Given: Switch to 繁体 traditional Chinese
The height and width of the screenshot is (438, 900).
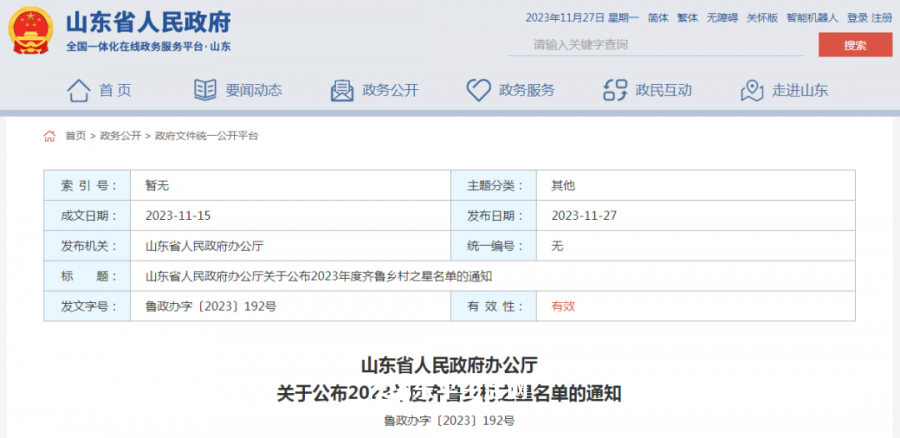Looking at the screenshot, I should [687, 18].
